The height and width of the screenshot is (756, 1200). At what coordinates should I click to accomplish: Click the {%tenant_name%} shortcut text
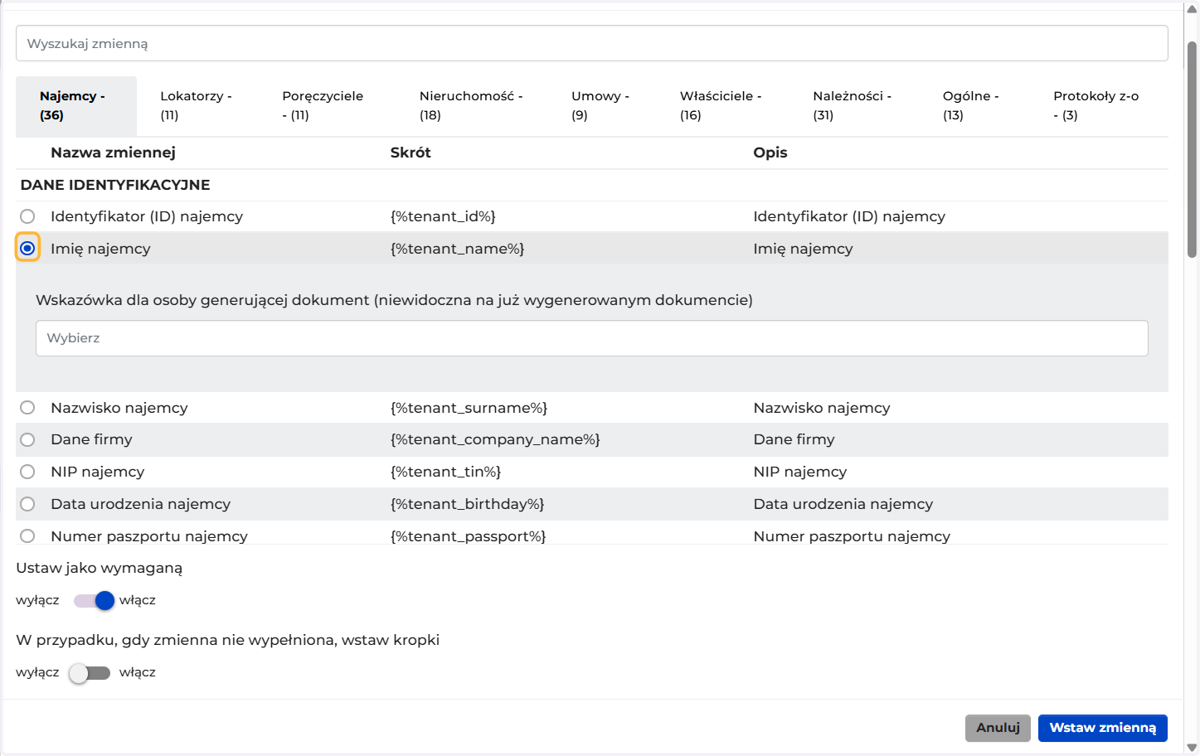457,248
